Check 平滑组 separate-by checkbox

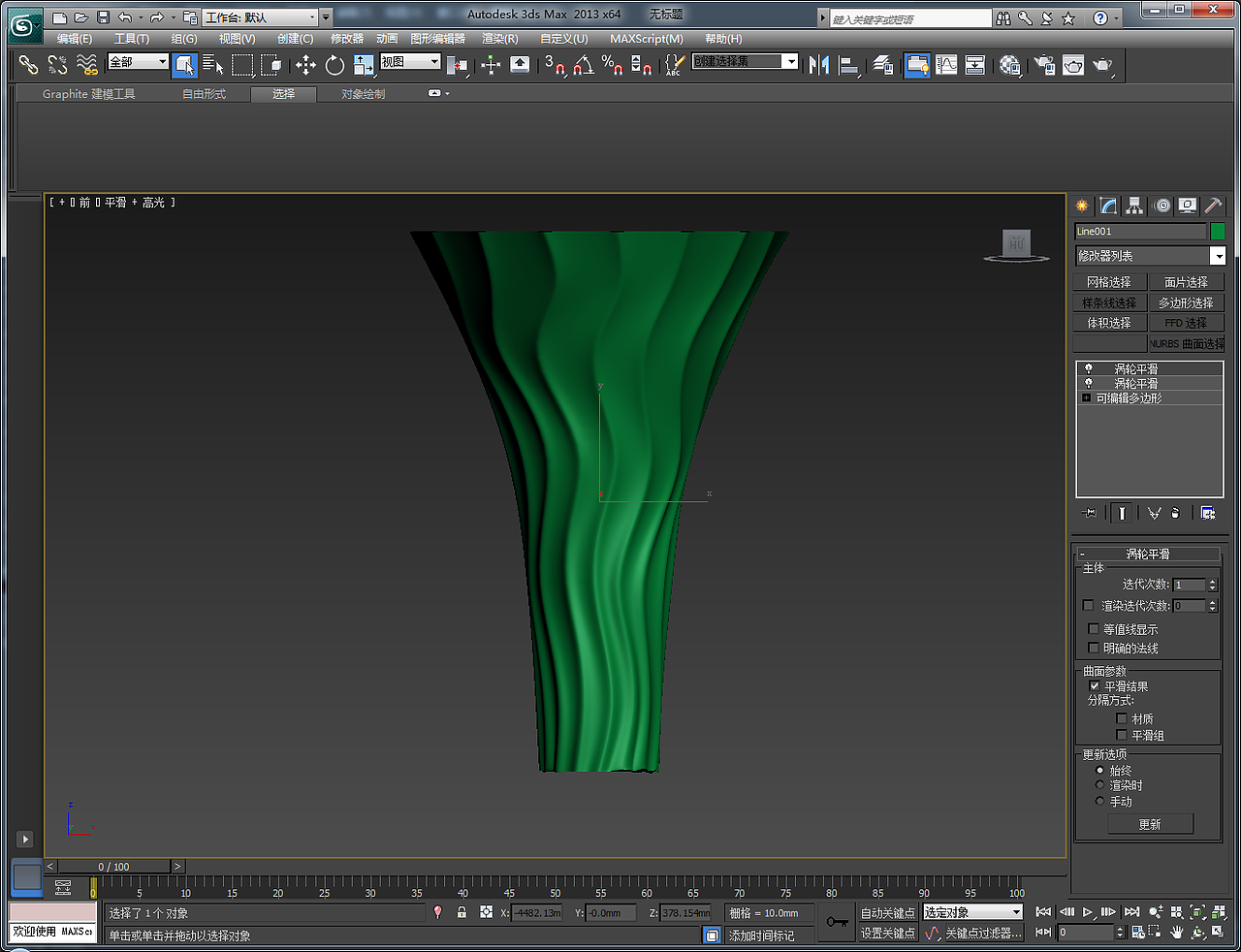1122,735
